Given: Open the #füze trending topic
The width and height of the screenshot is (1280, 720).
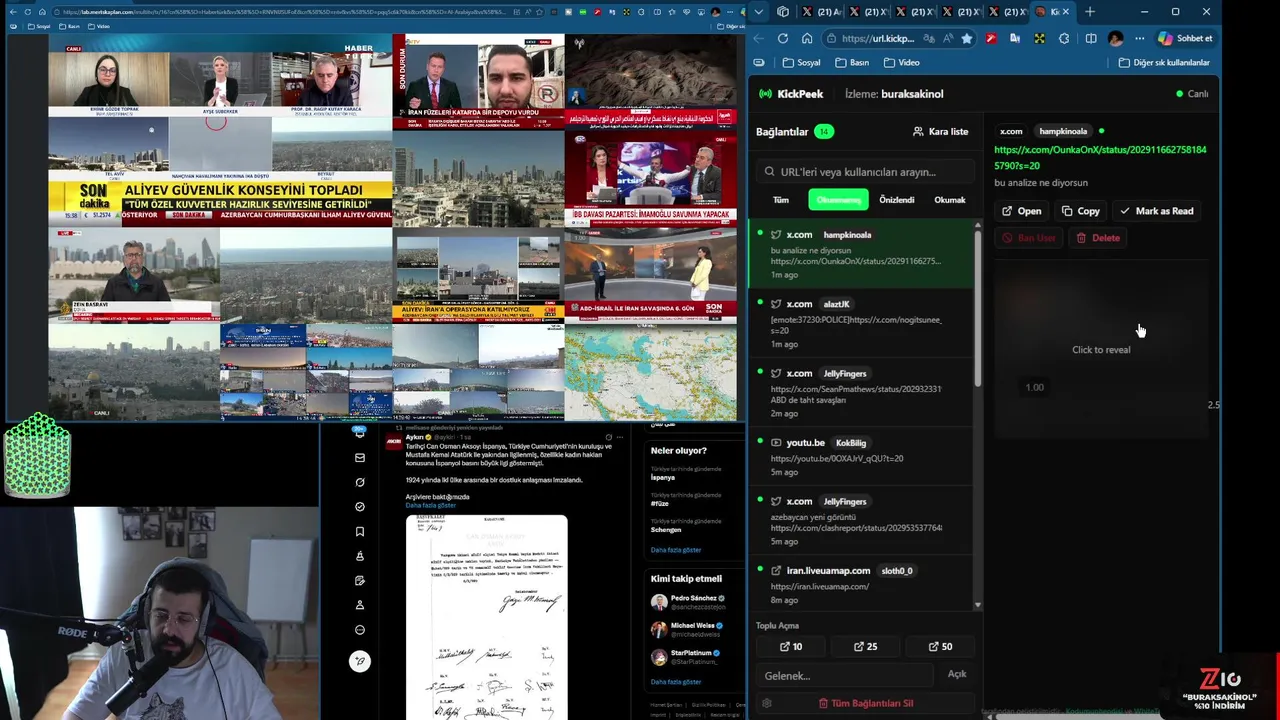Looking at the screenshot, I should [662, 503].
